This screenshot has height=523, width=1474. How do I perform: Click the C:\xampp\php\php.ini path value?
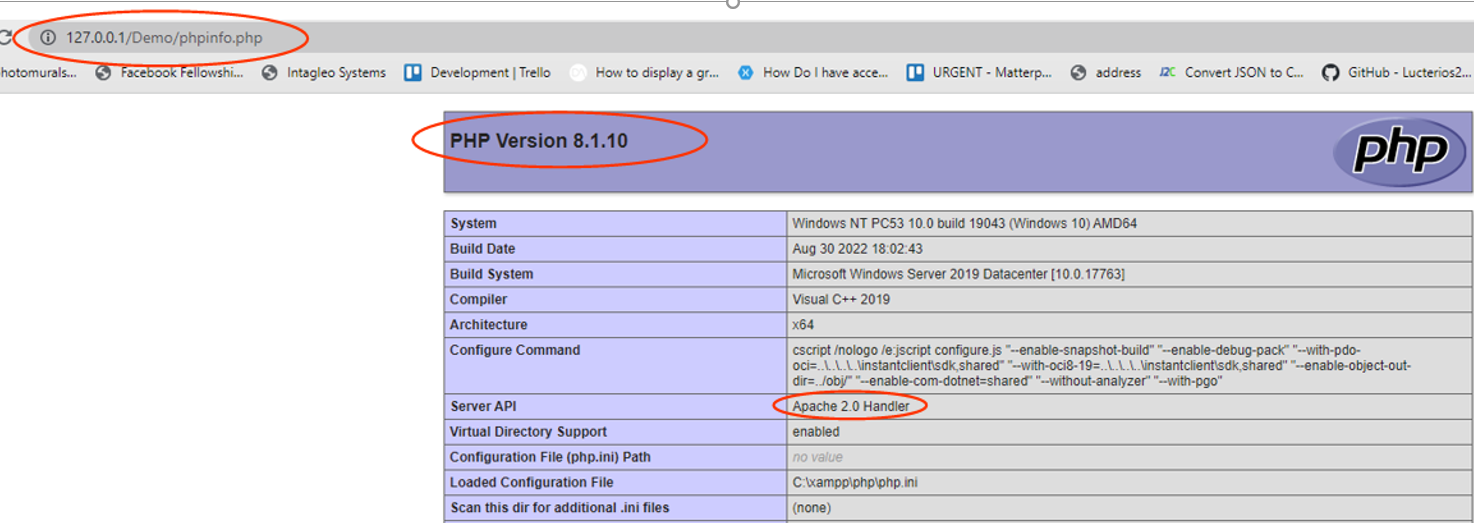[x=855, y=482]
